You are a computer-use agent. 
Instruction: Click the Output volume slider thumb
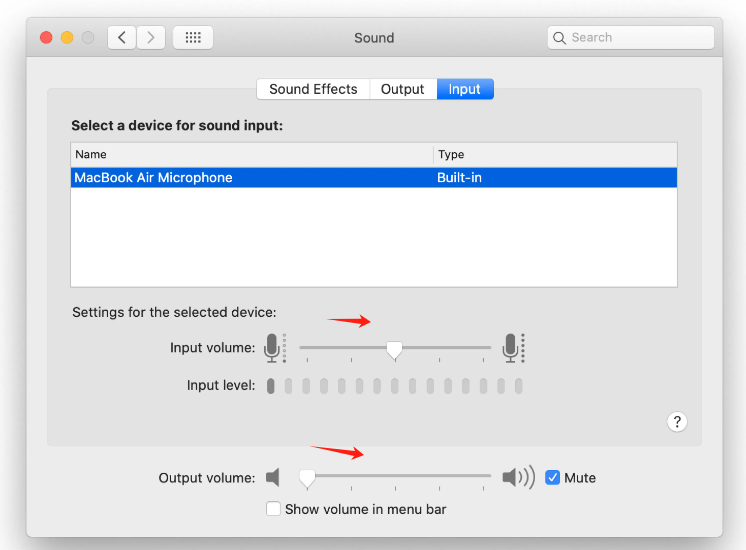[x=307, y=479]
